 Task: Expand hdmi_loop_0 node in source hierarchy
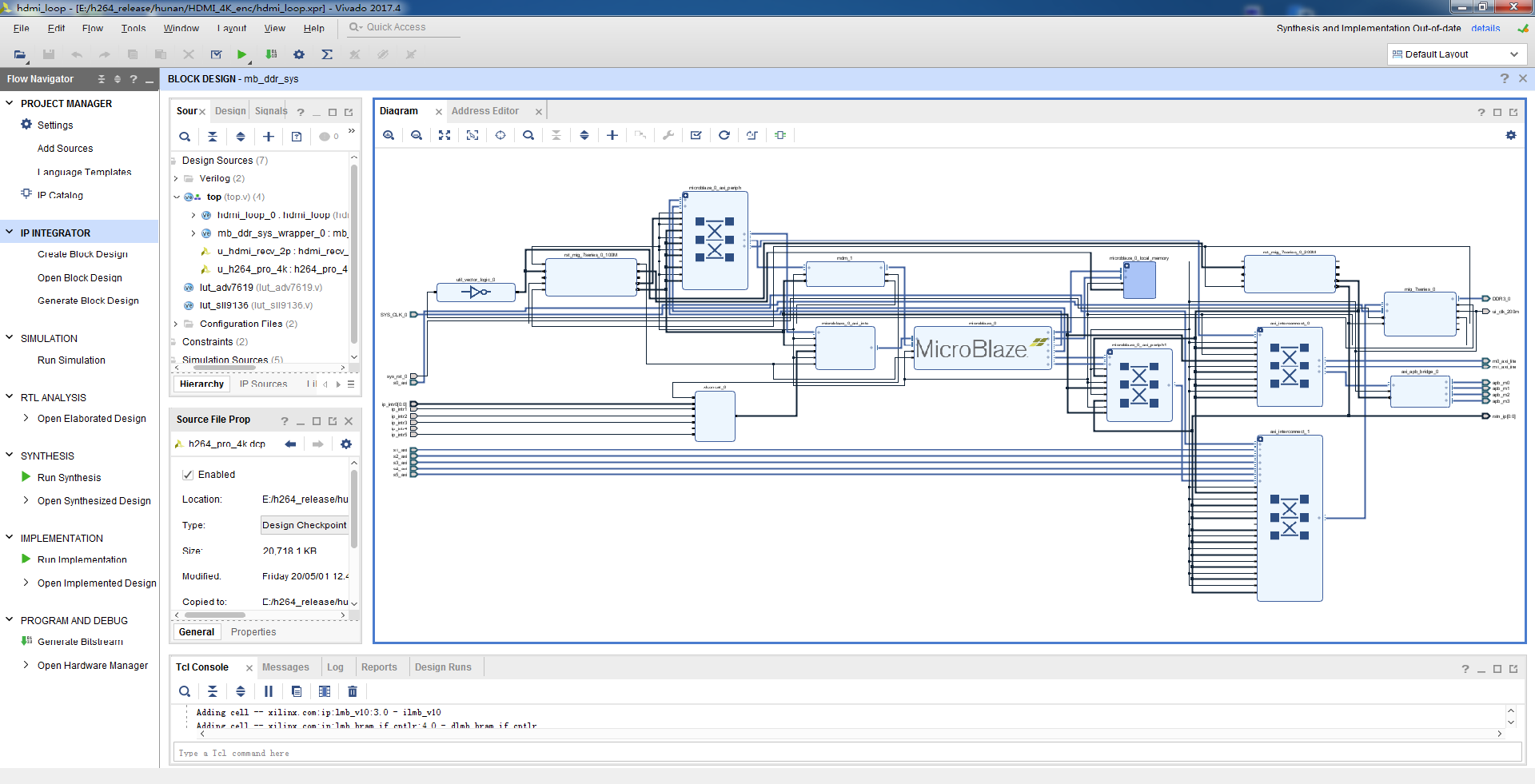point(193,215)
